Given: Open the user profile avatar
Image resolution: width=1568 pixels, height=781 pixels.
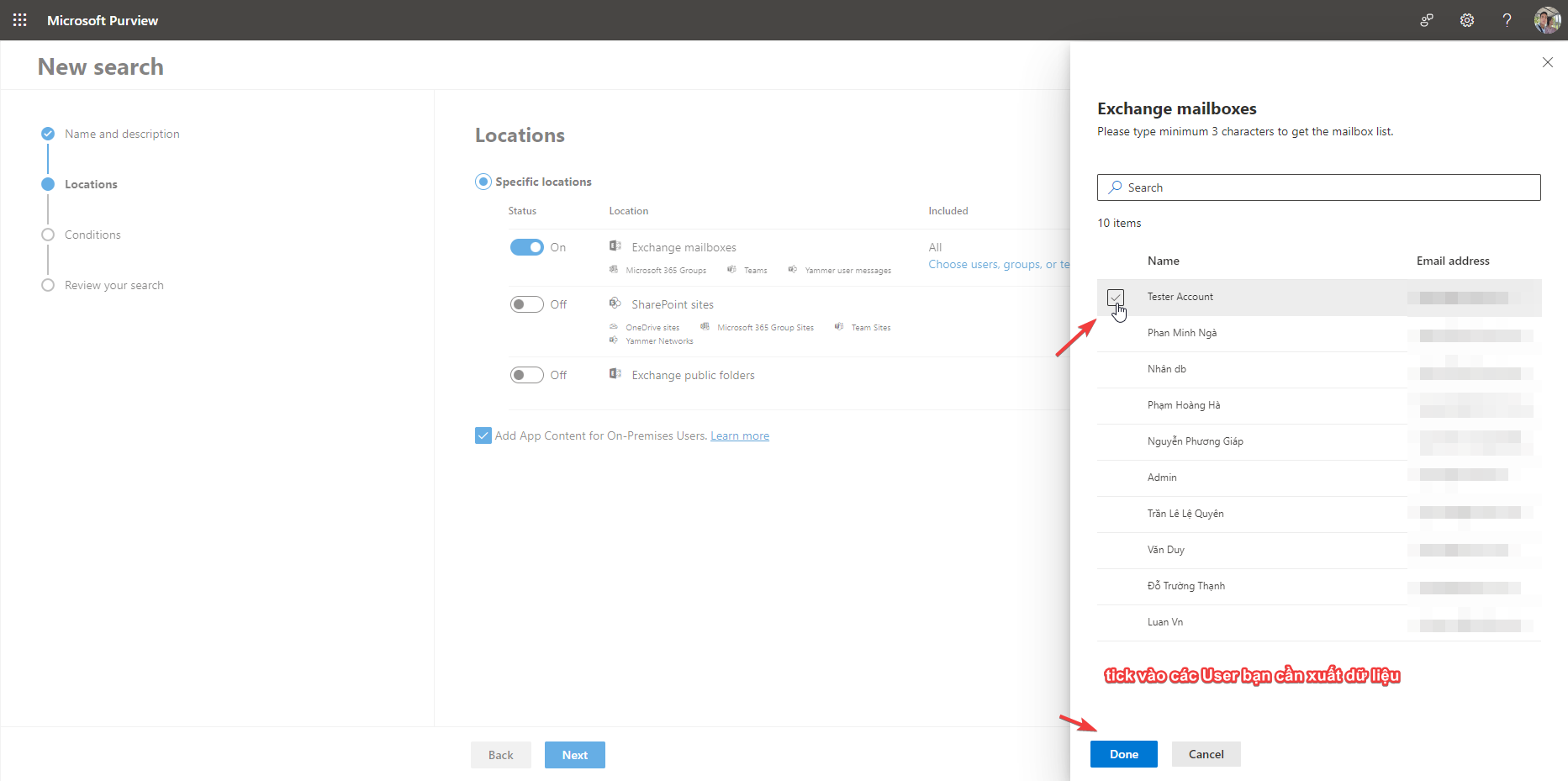Looking at the screenshot, I should tap(1546, 20).
